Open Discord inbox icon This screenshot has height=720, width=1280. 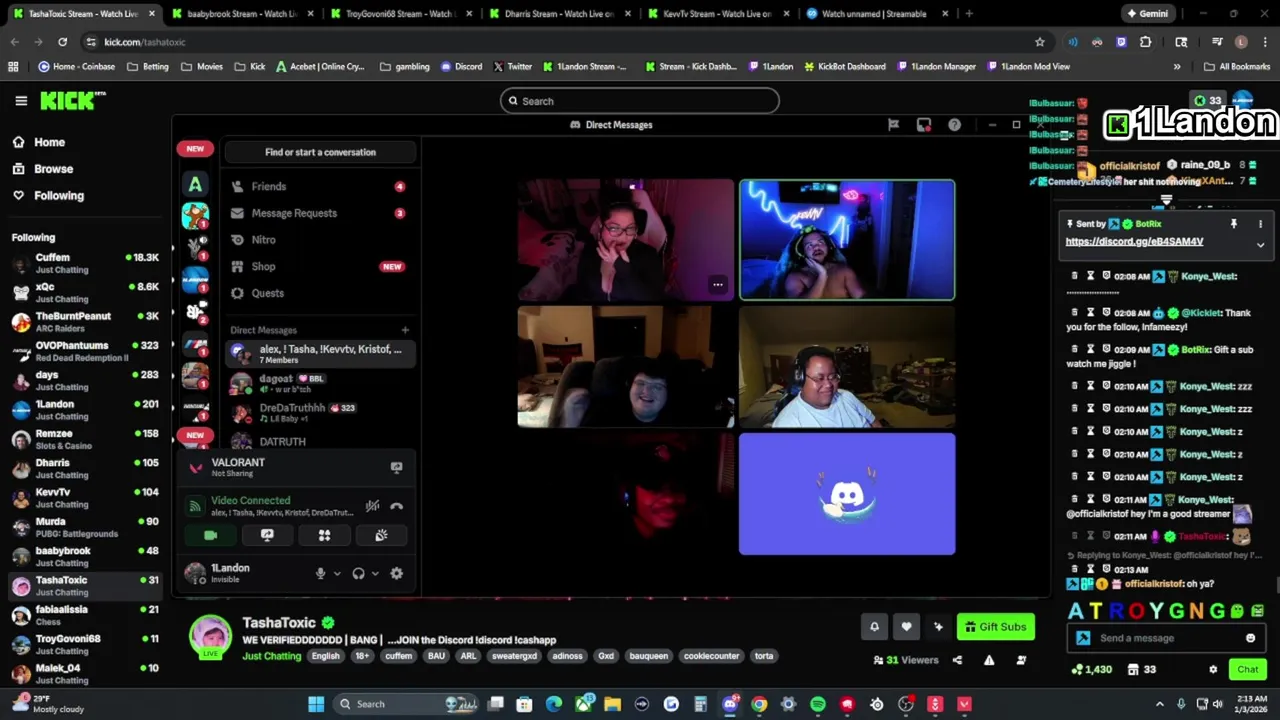[924, 125]
